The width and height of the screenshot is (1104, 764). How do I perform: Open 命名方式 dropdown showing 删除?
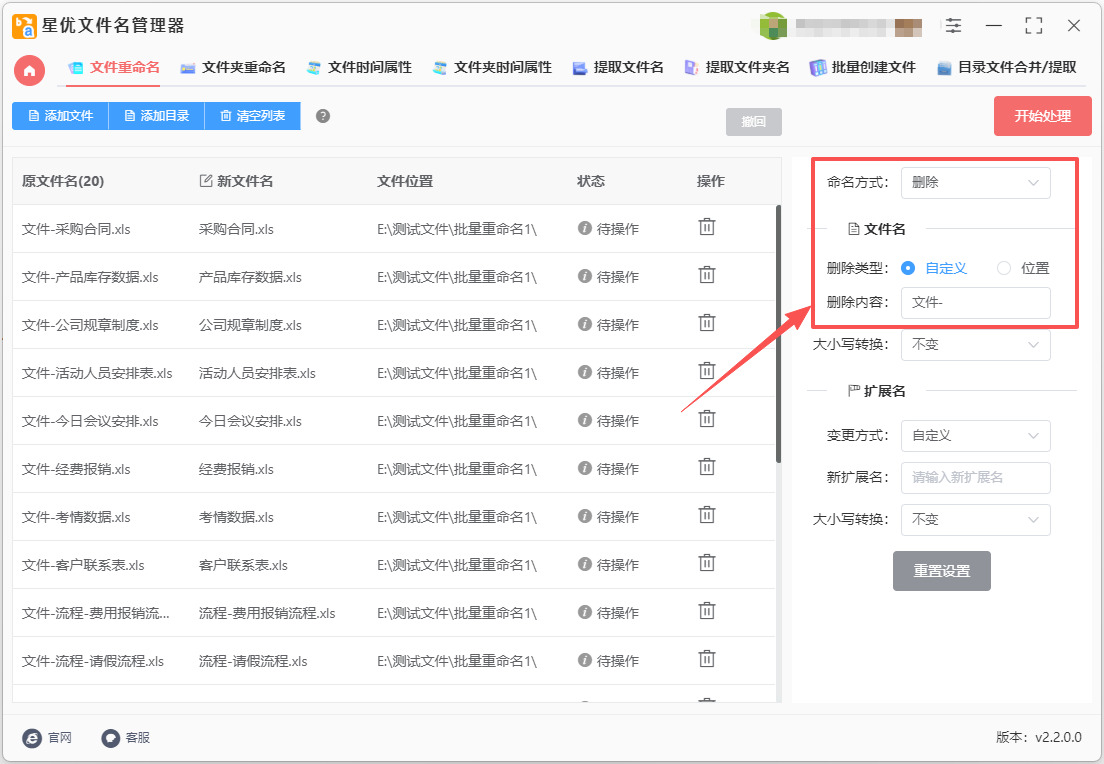(976, 182)
